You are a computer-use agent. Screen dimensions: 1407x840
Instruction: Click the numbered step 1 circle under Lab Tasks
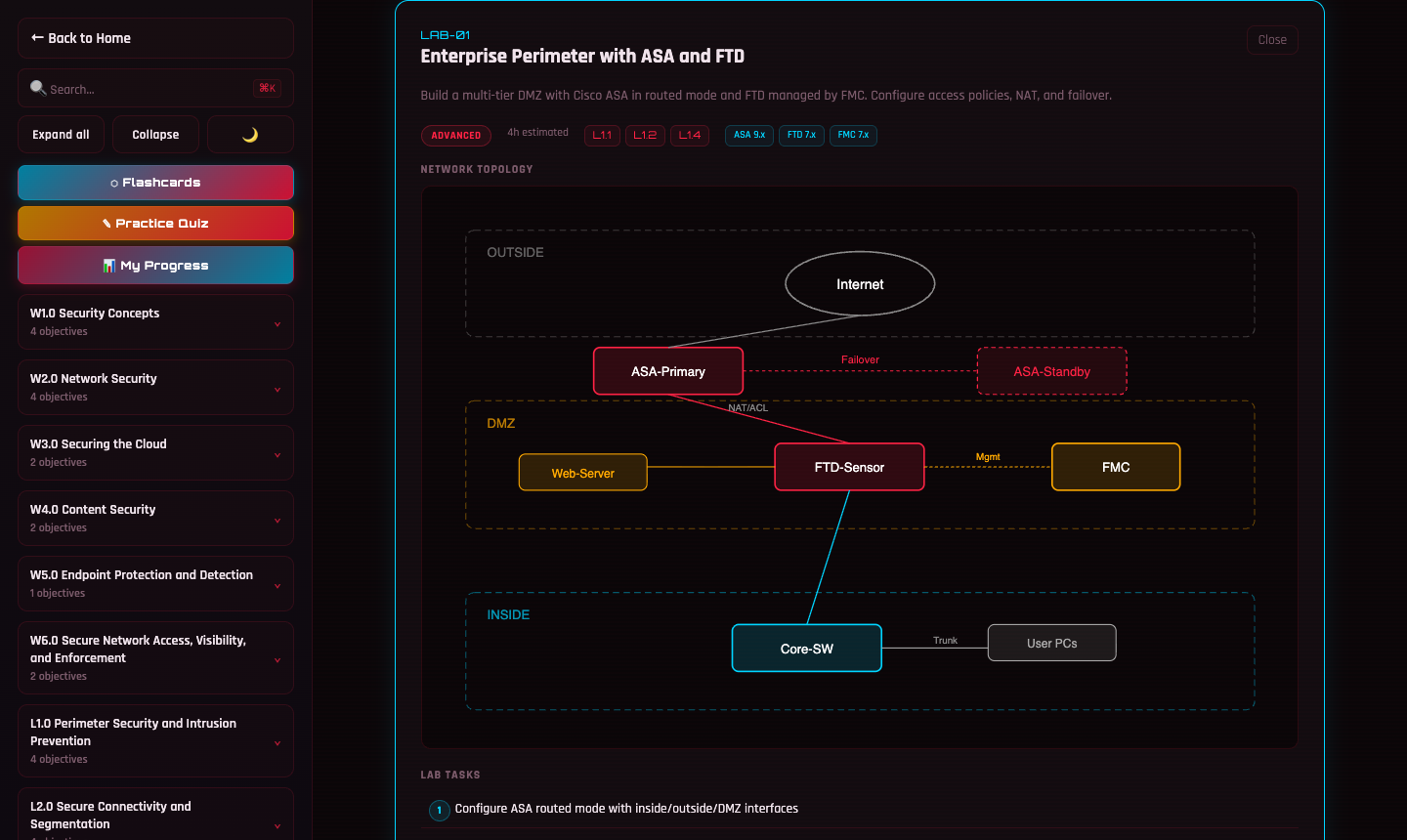439,811
